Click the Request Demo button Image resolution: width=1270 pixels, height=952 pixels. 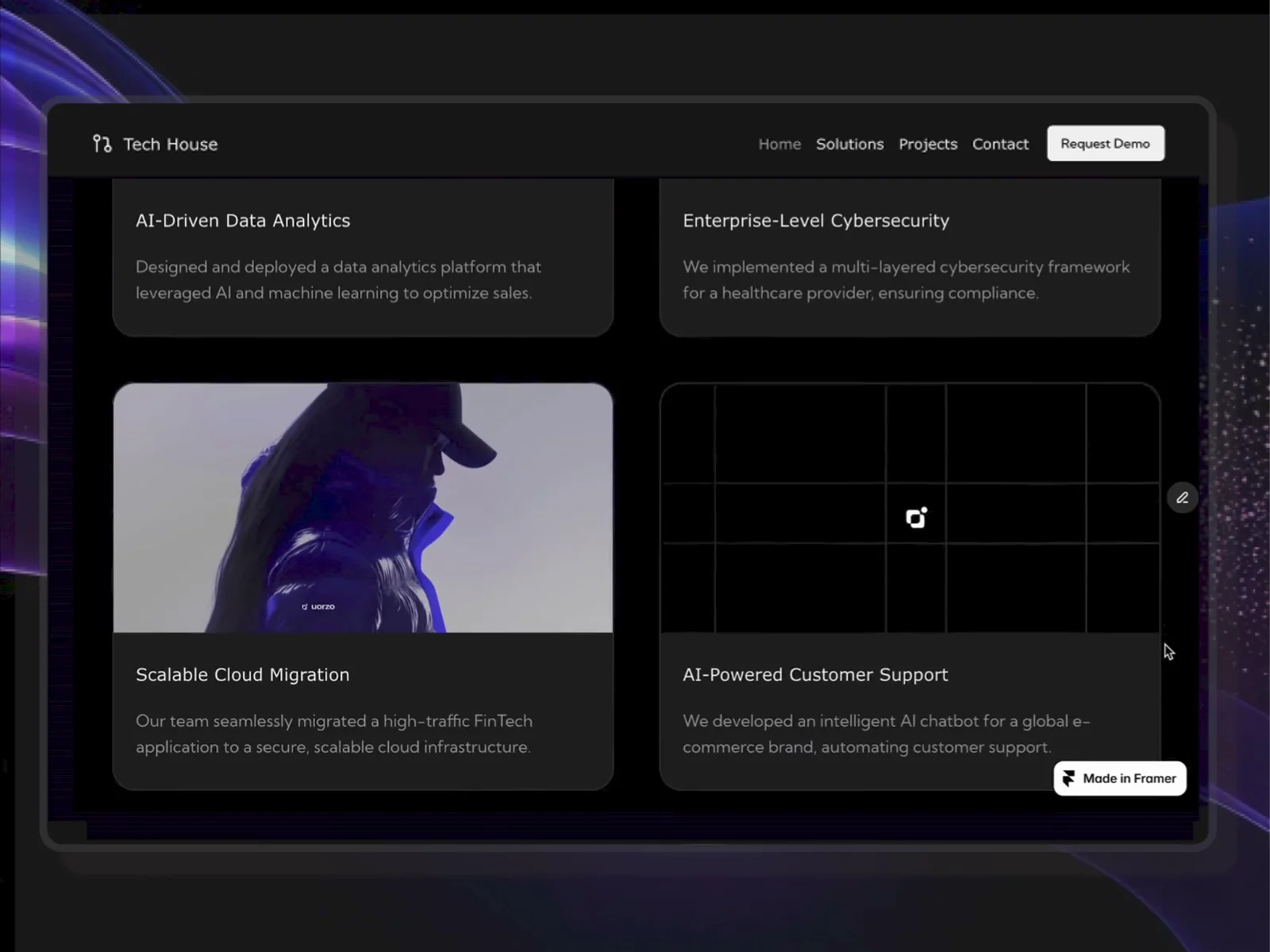pos(1106,144)
